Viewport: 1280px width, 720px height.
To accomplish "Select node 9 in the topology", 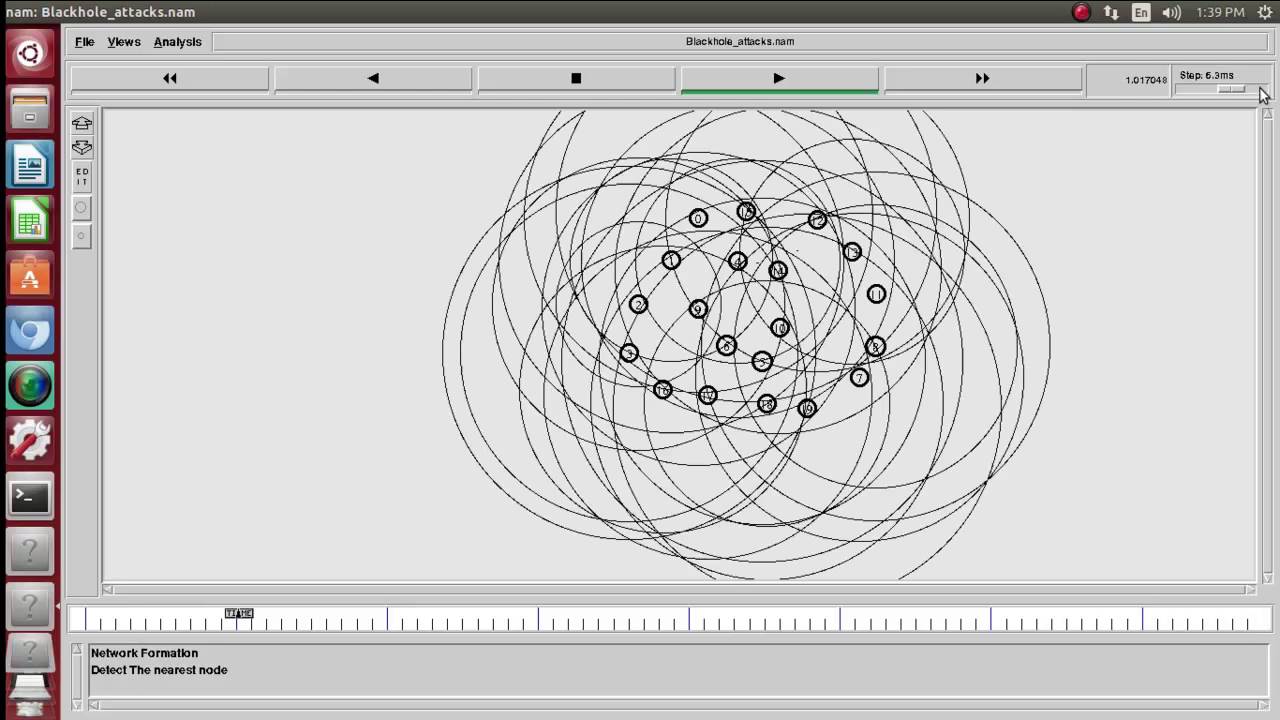I will click(698, 310).
